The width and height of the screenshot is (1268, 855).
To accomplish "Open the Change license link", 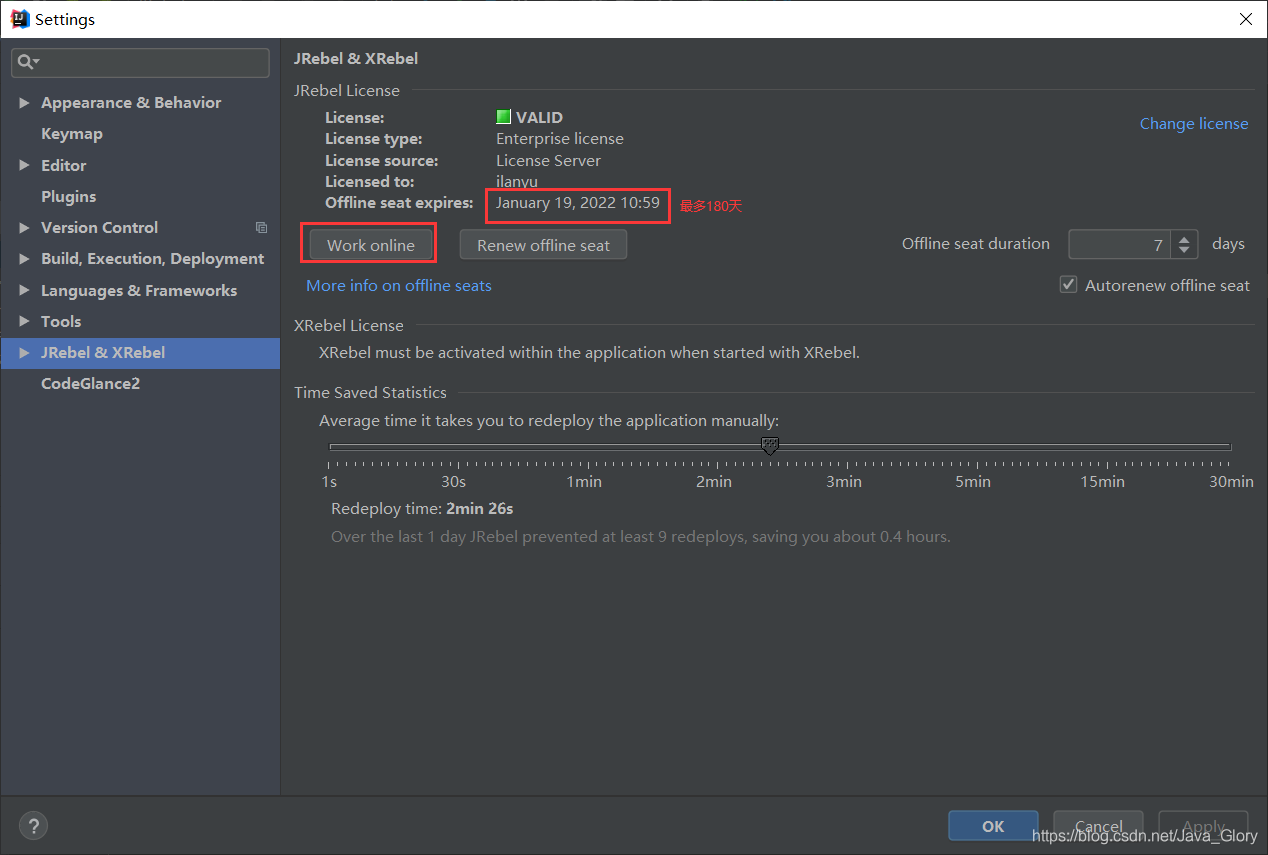I will point(1194,124).
